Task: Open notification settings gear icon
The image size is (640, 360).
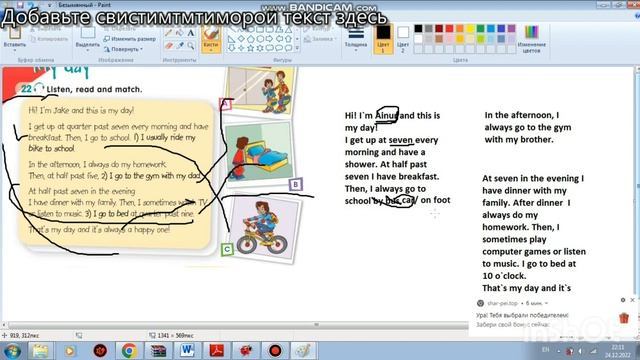Action: [x=623, y=300]
